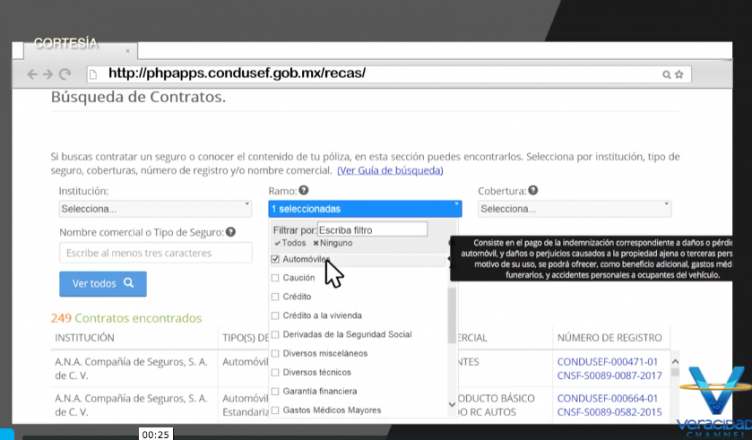
Task: Close the browser tab with the x
Action: (128, 51)
